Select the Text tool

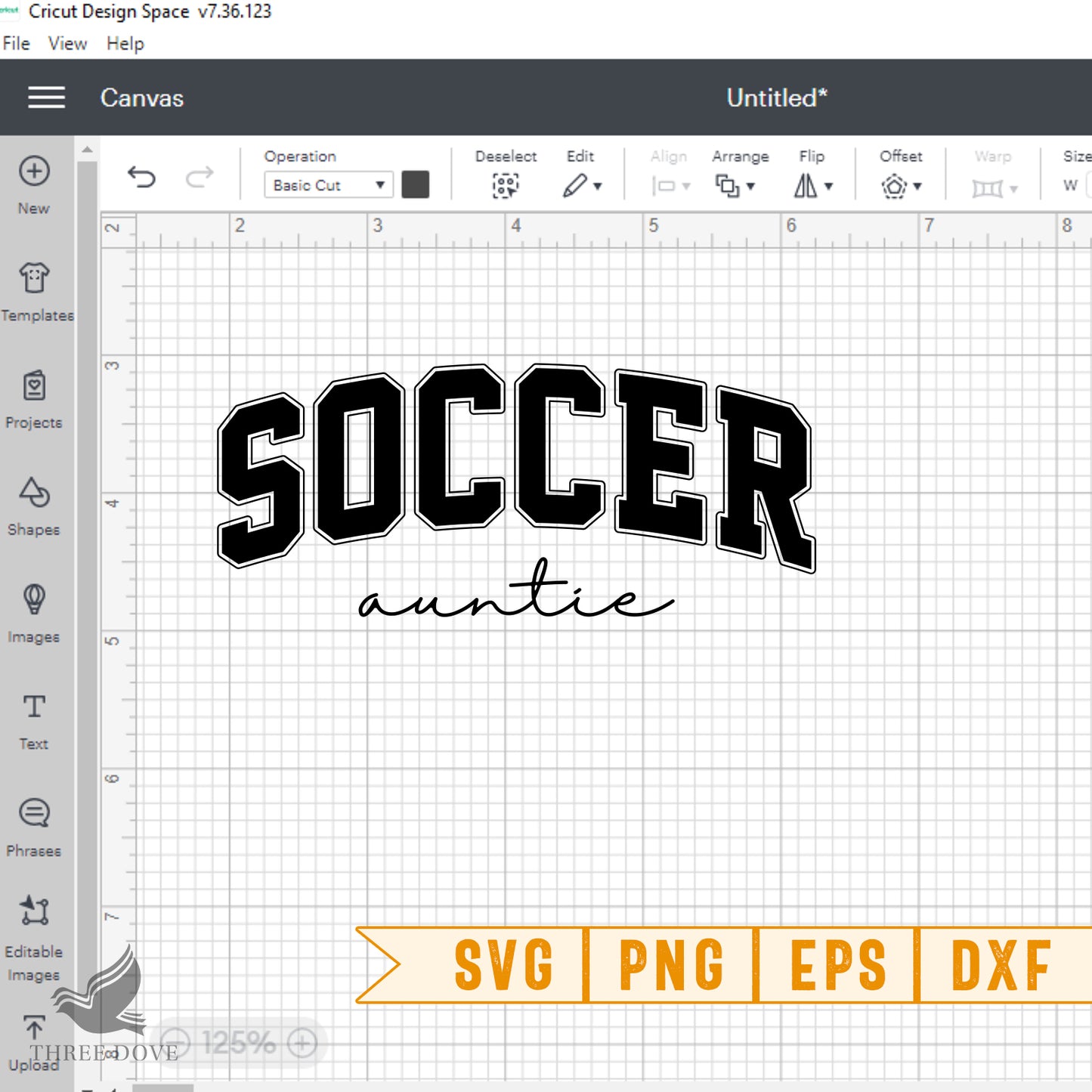34,707
